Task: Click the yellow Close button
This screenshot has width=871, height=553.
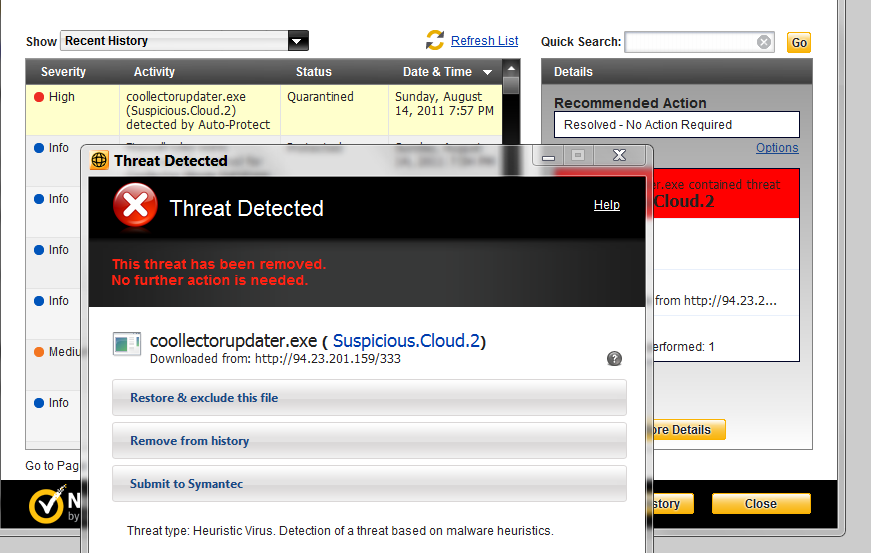Action: 761,504
